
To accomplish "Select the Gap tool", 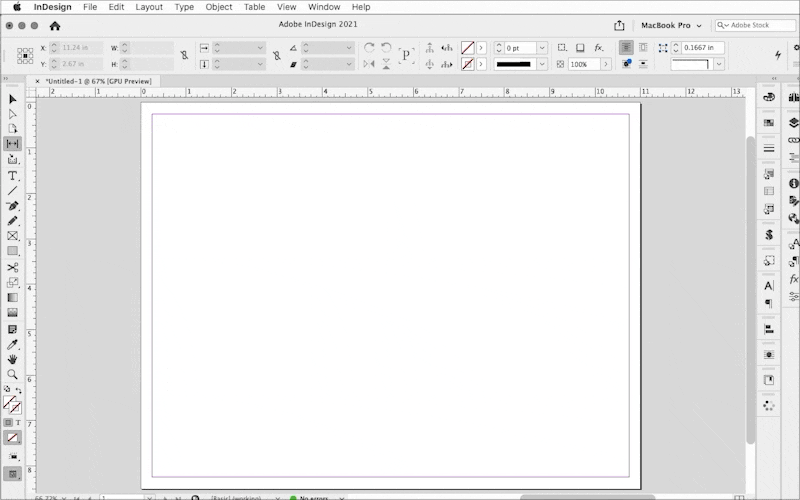I will (12, 144).
